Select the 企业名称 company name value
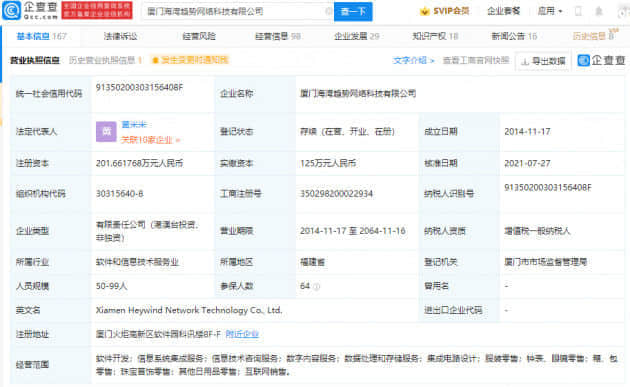This screenshot has height=387, width=630. pos(358,94)
